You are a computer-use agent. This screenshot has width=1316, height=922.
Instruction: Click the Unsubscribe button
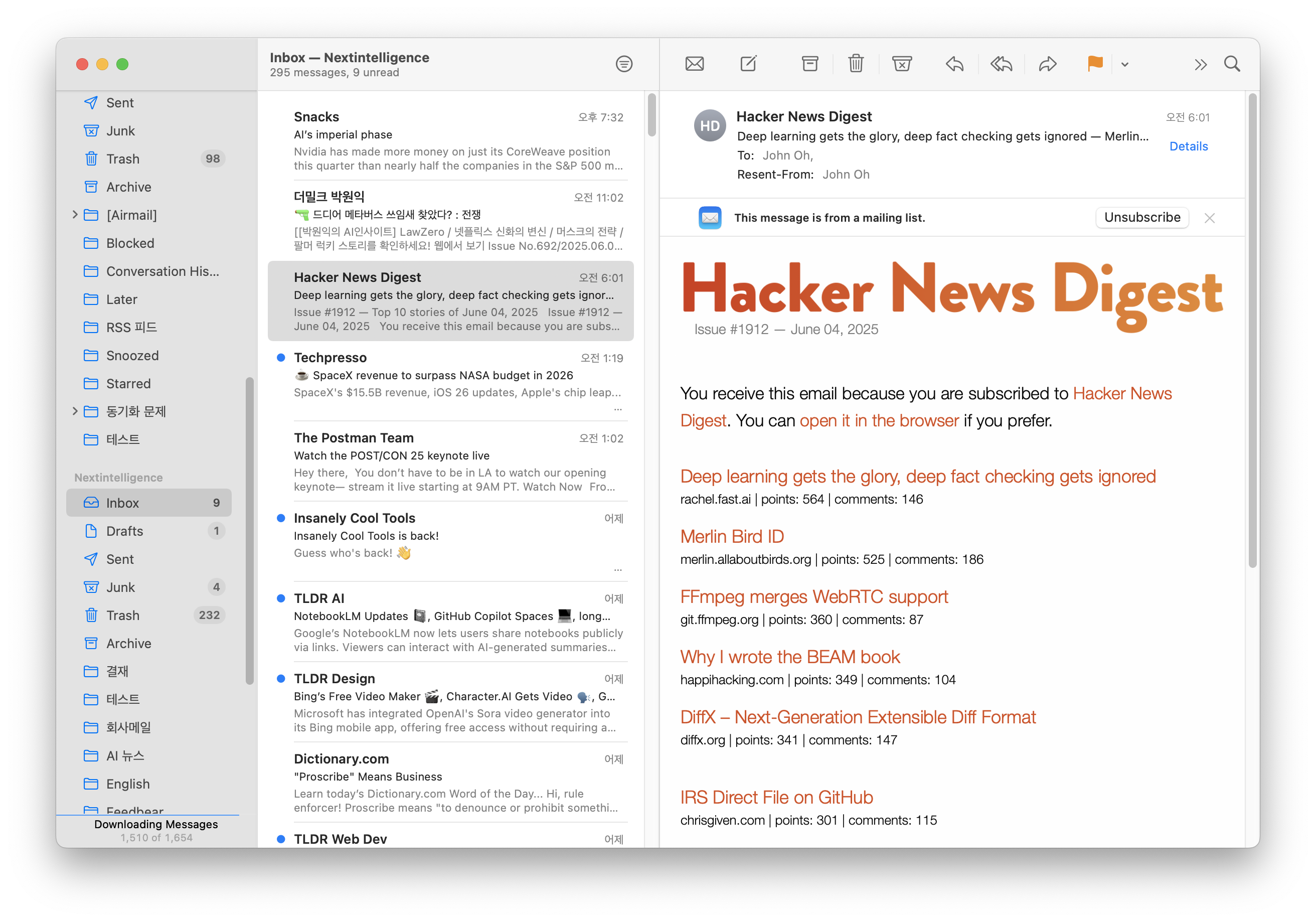pyautogui.click(x=1142, y=217)
